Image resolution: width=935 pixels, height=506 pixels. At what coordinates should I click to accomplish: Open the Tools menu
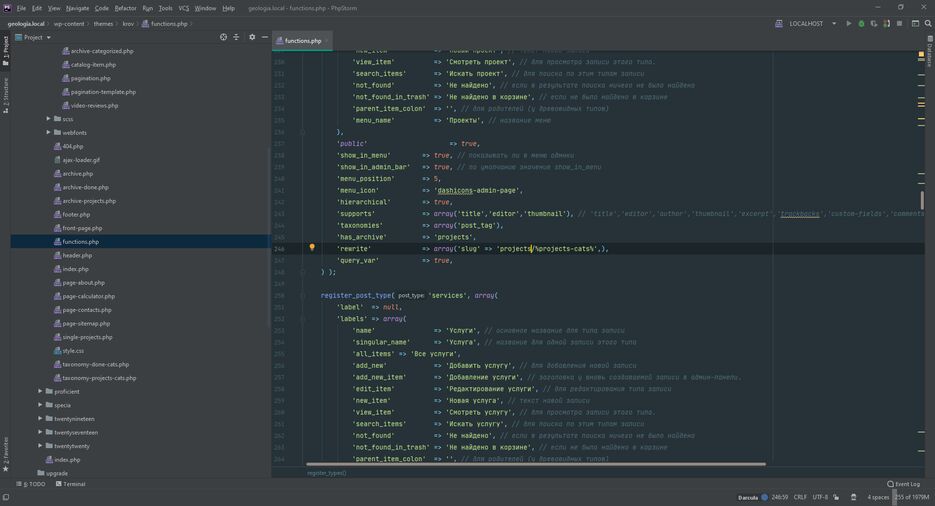pos(165,8)
